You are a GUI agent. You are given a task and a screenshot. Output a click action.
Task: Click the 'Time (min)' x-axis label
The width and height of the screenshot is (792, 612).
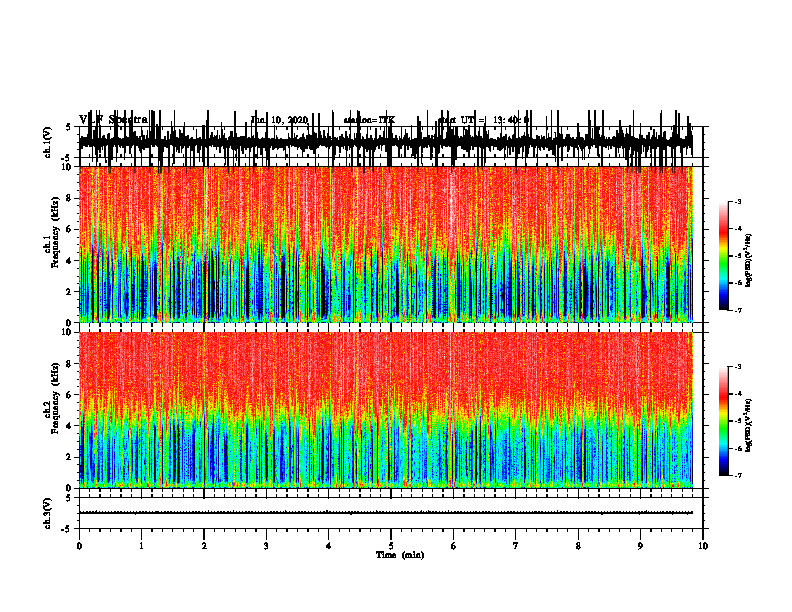click(x=400, y=555)
